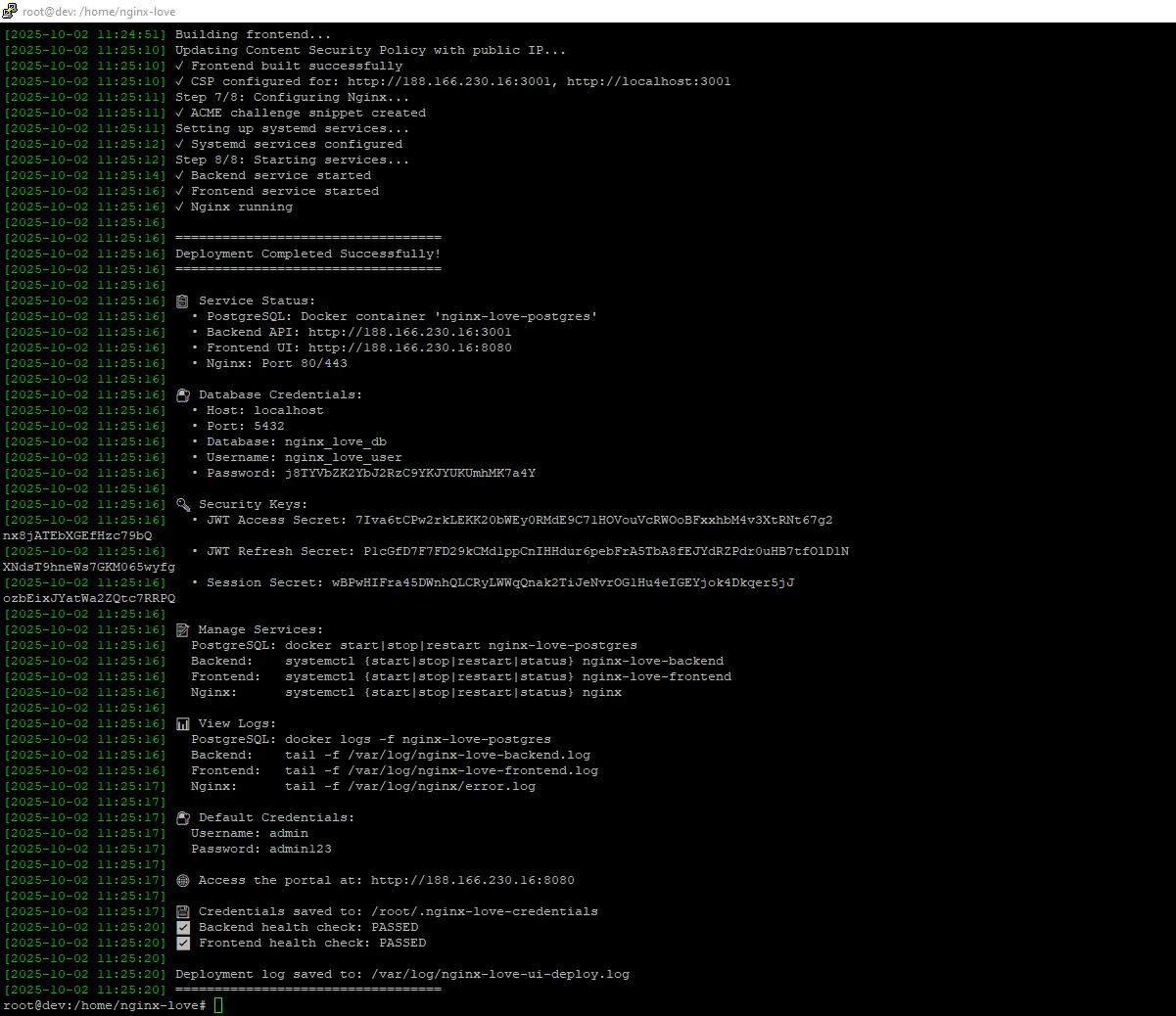1176x1016 pixels.
Task: Click the clipboard icon beside Service Status
Action: 182,301
